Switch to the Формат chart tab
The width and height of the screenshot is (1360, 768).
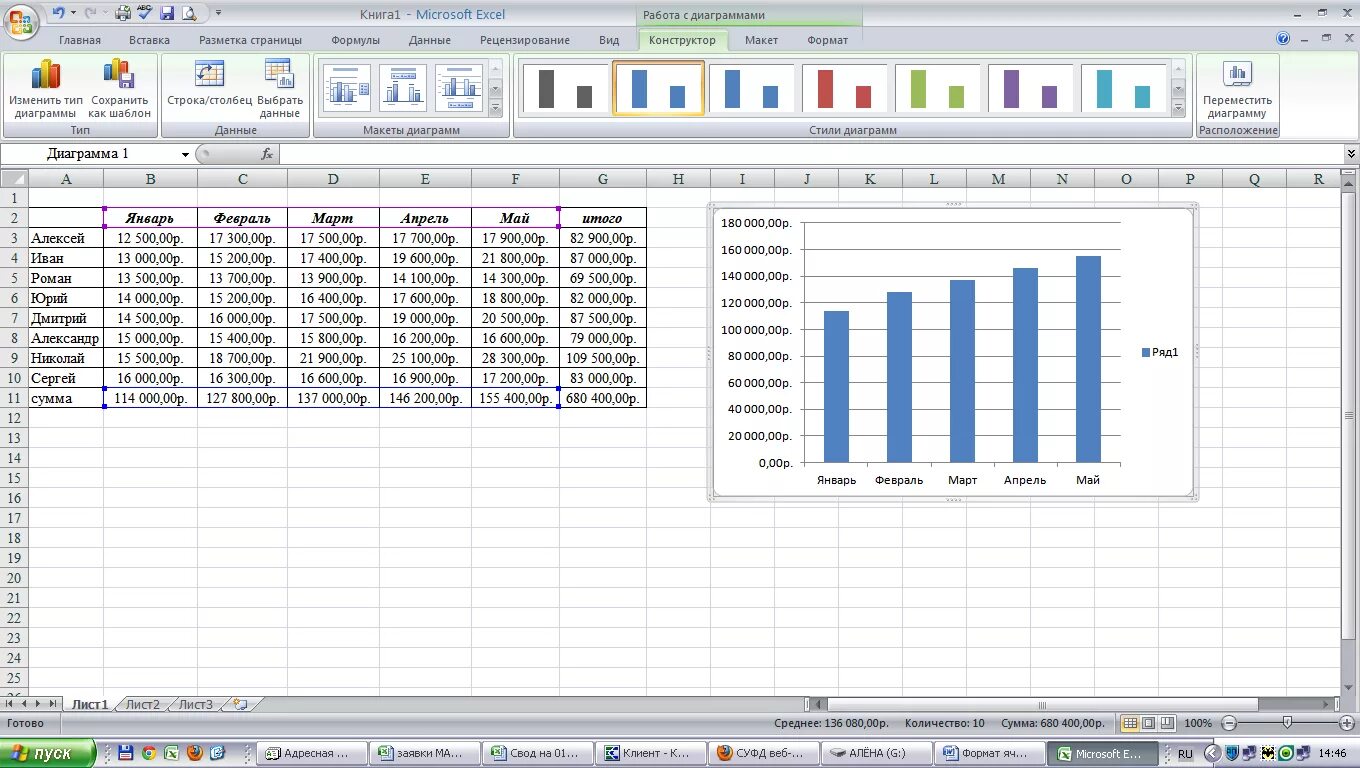point(827,40)
